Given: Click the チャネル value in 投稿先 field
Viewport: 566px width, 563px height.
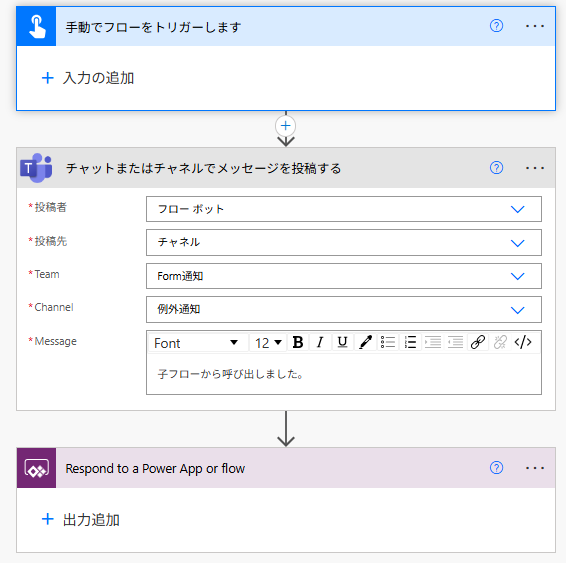Looking at the screenshot, I should tap(179, 242).
